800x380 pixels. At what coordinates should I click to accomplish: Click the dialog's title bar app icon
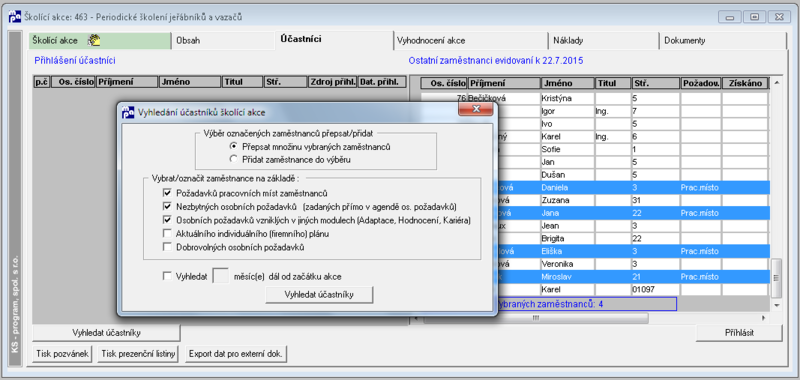128,112
